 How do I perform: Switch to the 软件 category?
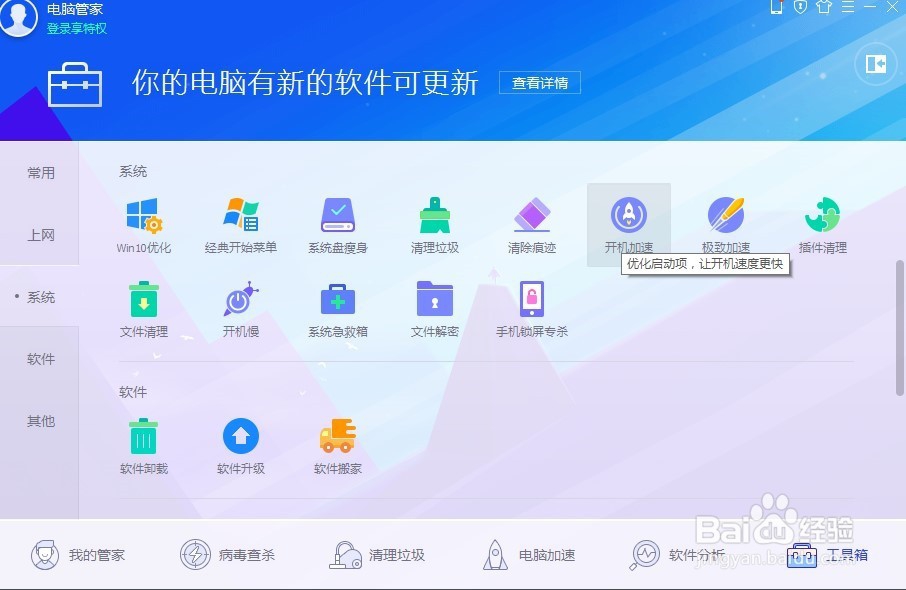pos(41,359)
